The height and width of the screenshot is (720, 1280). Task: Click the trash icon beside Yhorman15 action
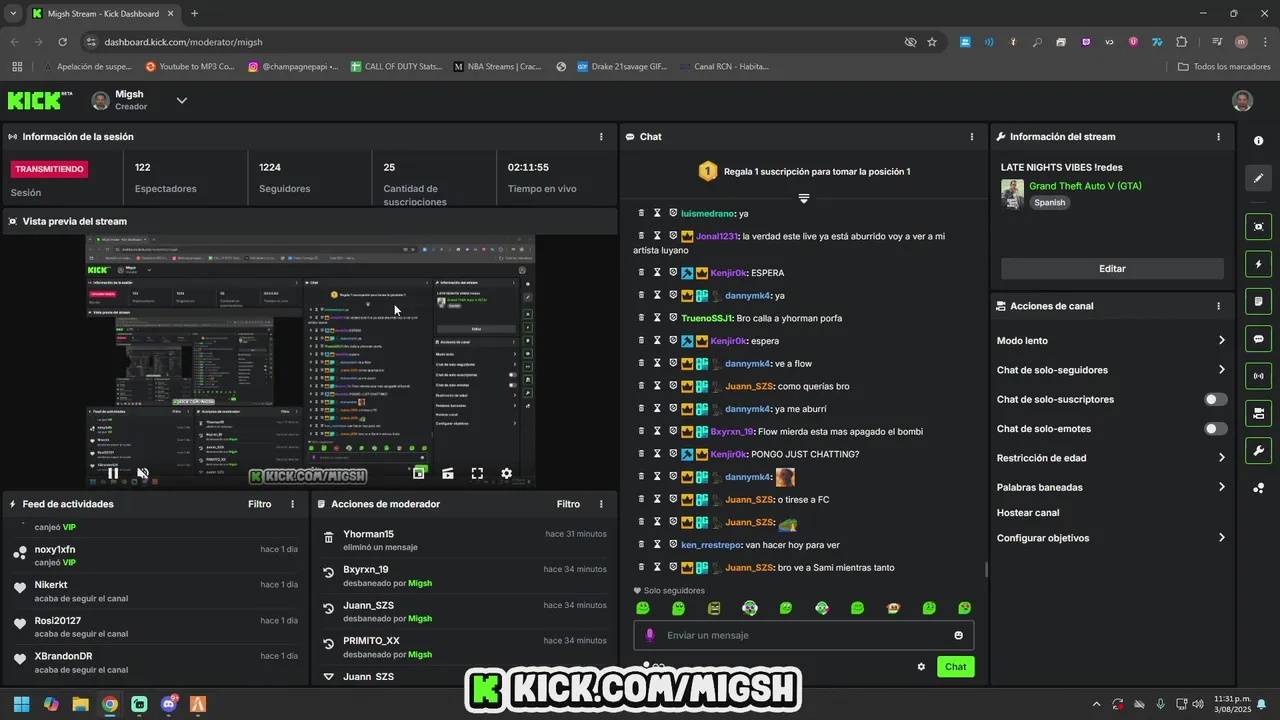pyautogui.click(x=328, y=539)
